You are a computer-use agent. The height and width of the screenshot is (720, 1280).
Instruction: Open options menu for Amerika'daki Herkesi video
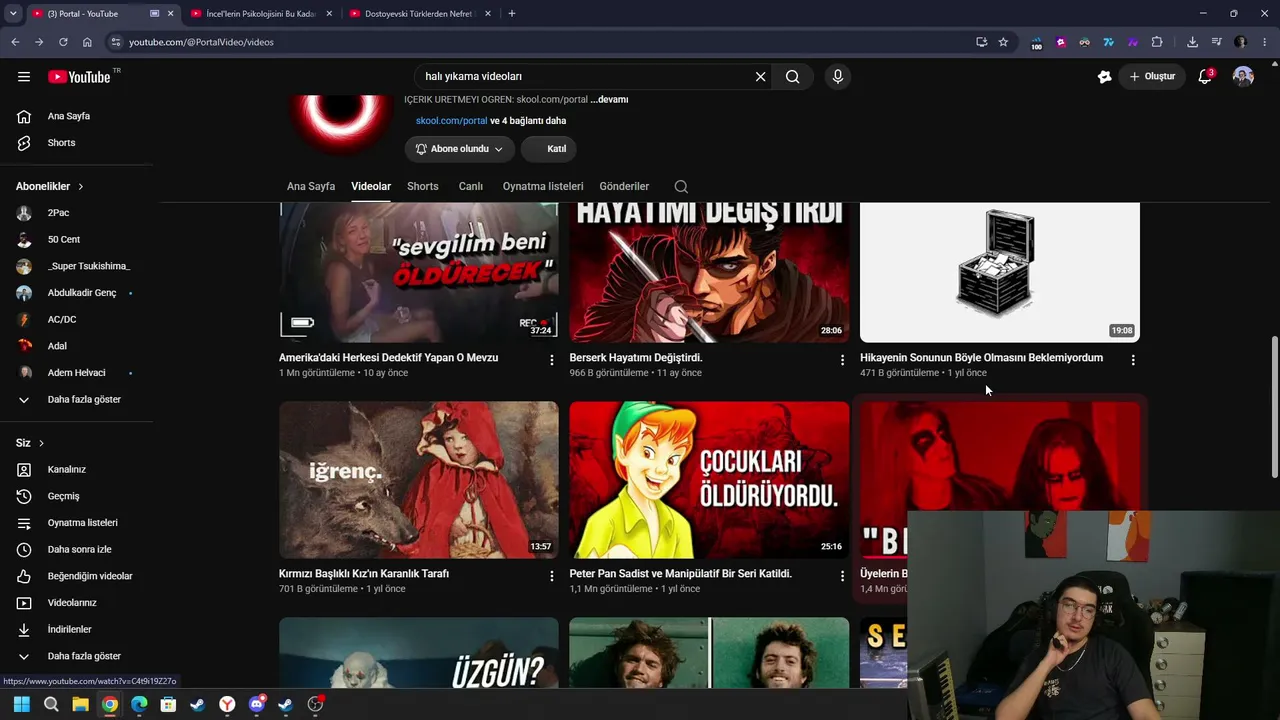coord(552,360)
